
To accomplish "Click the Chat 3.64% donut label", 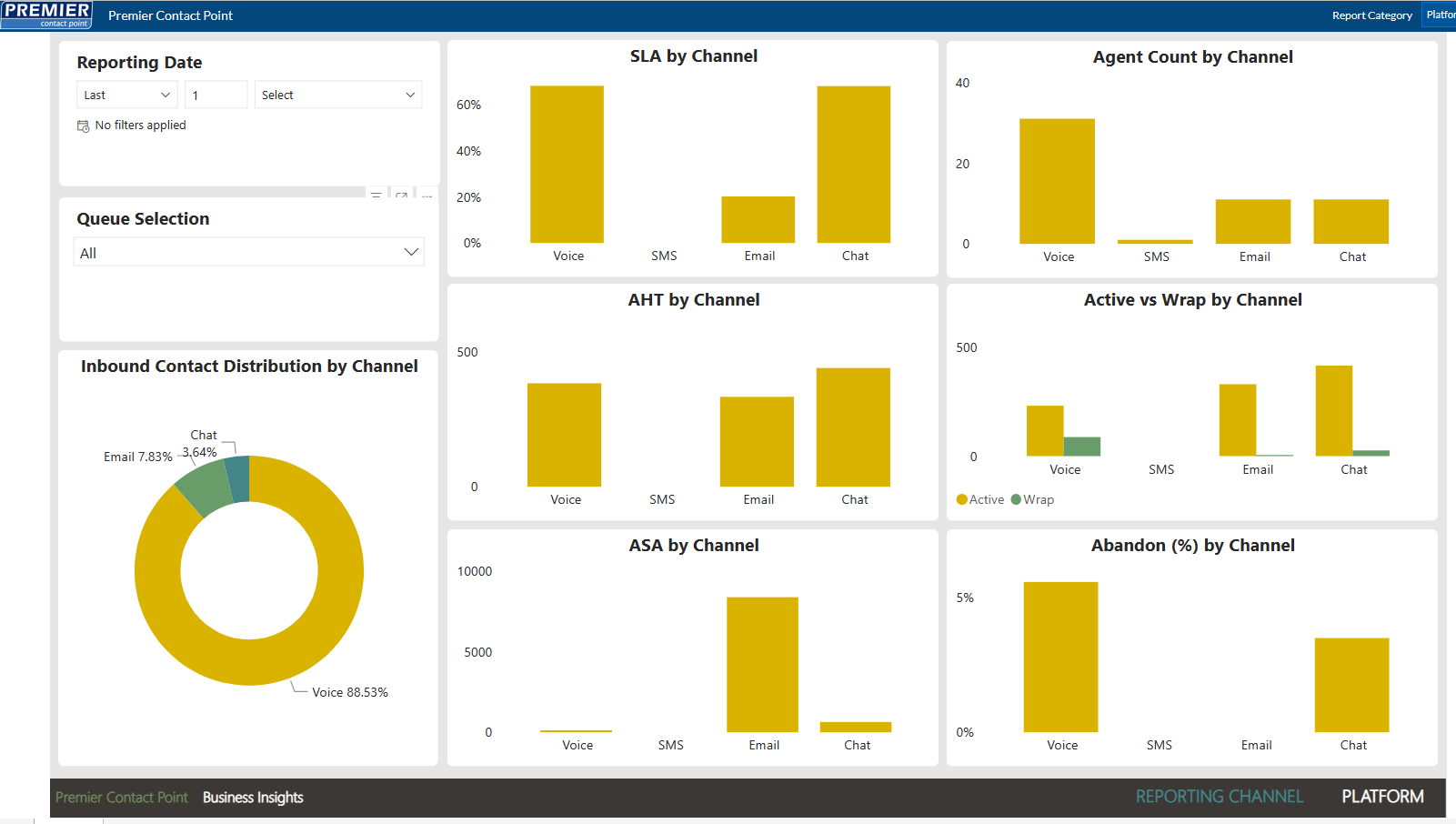I will tap(201, 444).
